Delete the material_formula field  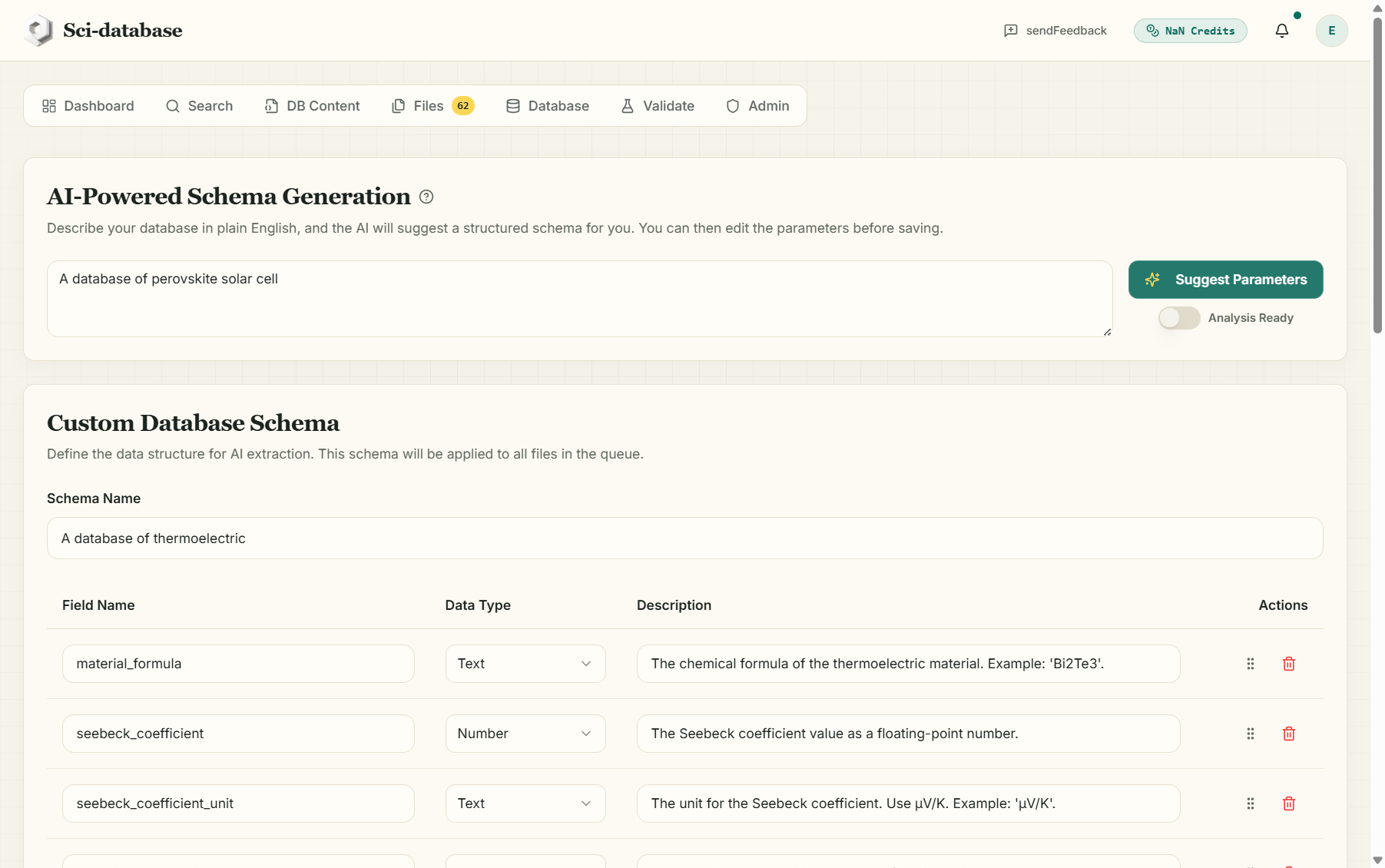1289,664
